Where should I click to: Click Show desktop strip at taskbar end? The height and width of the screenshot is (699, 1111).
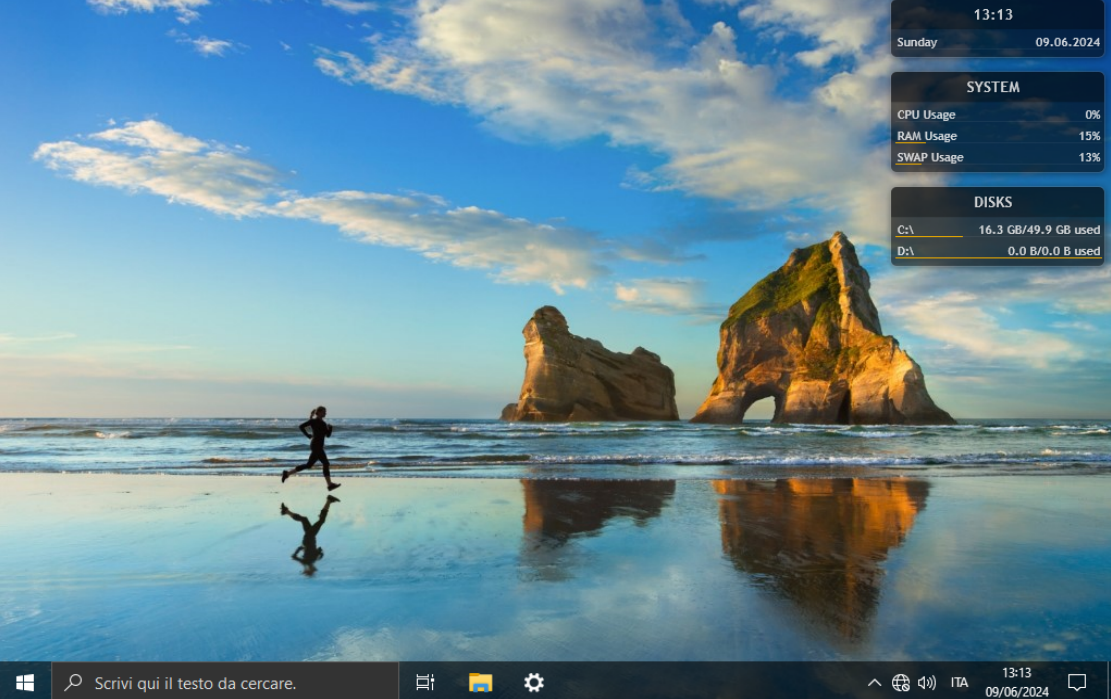[x=1108, y=681]
